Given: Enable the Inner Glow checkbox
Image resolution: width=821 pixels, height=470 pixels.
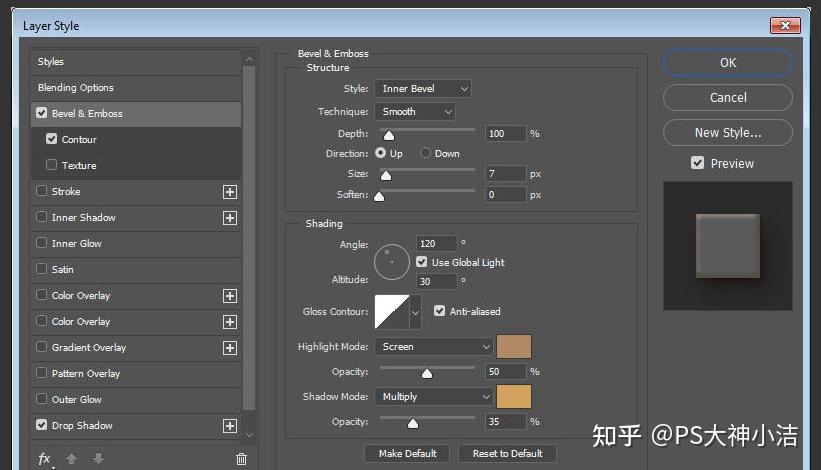Looking at the screenshot, I should point(42,243).
